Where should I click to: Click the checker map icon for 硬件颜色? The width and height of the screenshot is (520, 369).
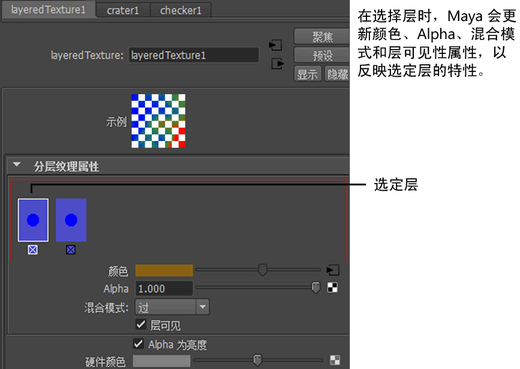(x=335, y=360)
